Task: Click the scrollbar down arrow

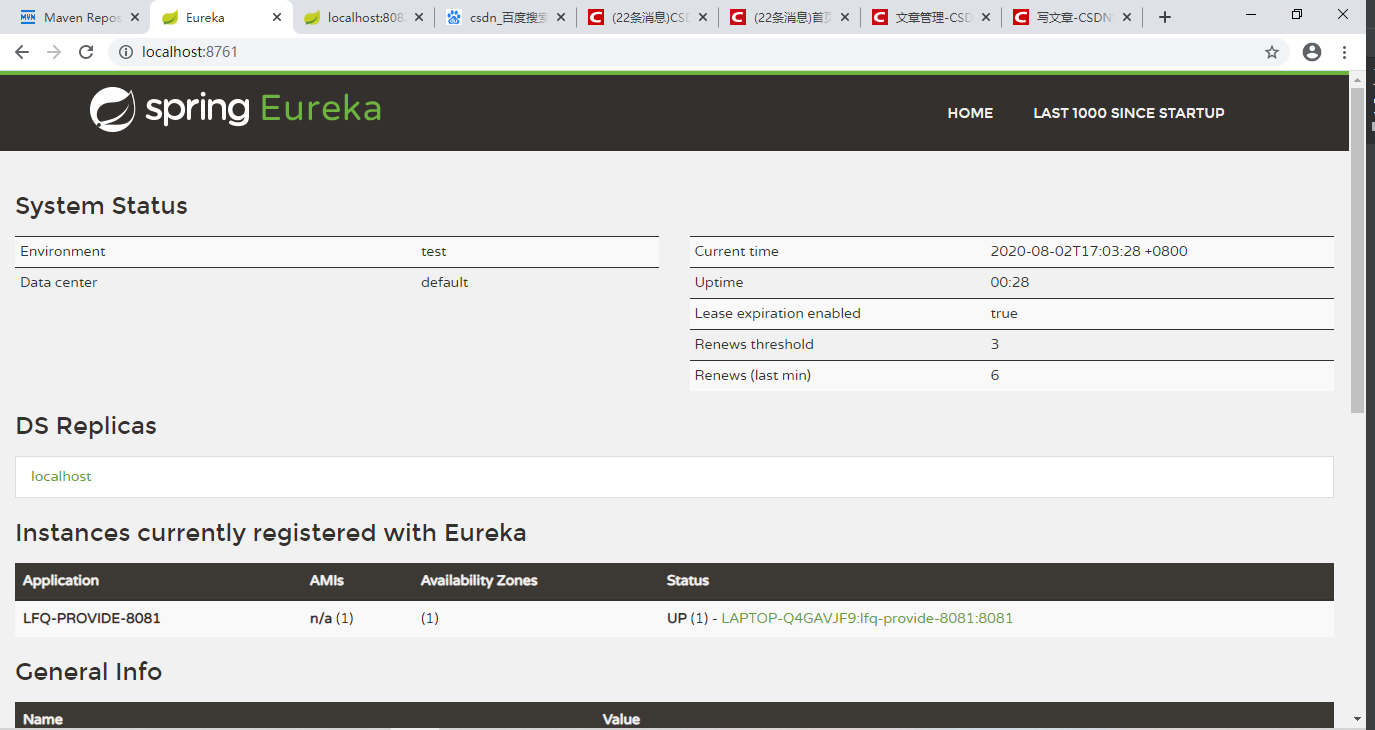Action: 1357,719
